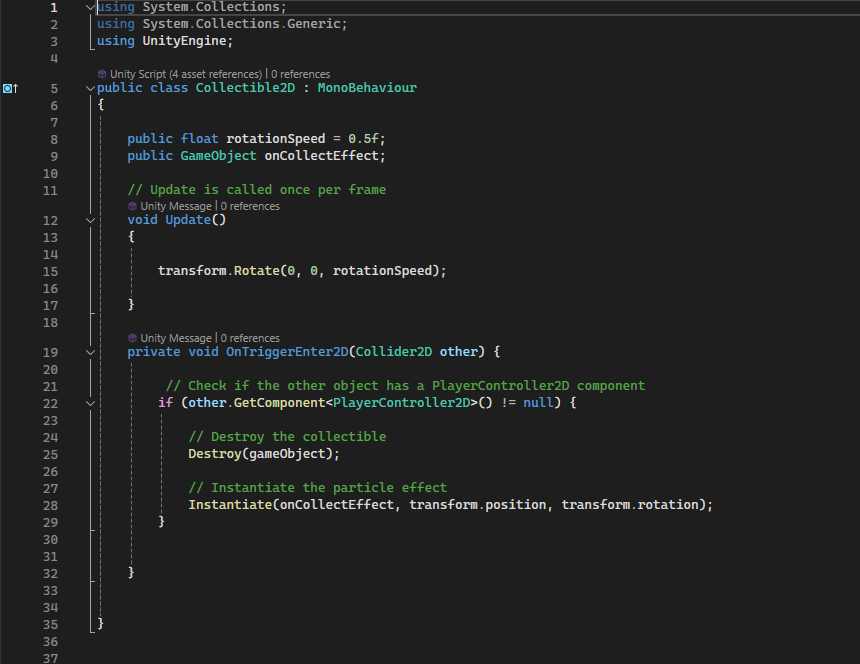Click the Destroy(gameObject) statement
This screenshot has width=860, height=664.
tap(264, 454)
